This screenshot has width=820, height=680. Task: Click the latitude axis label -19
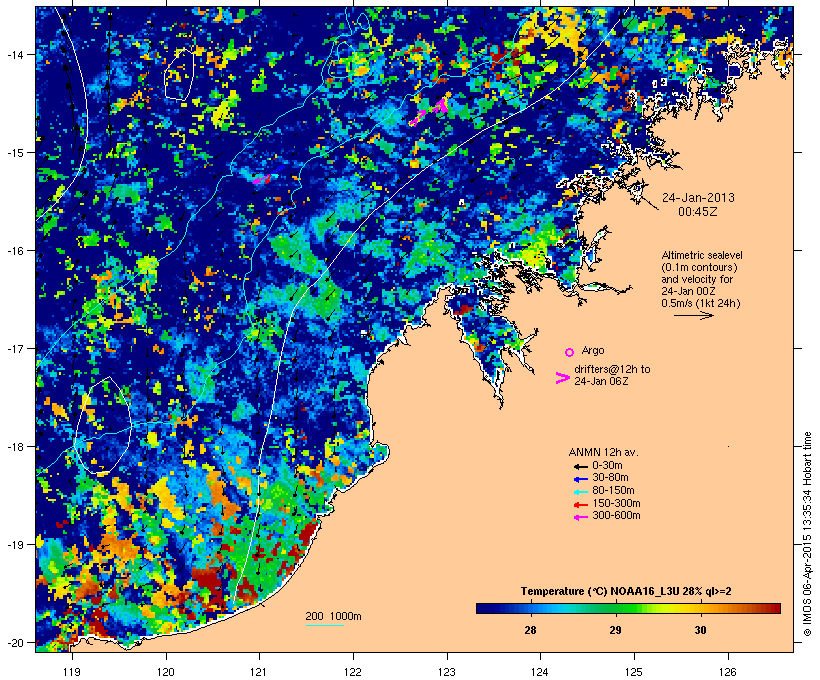point(14,545)
